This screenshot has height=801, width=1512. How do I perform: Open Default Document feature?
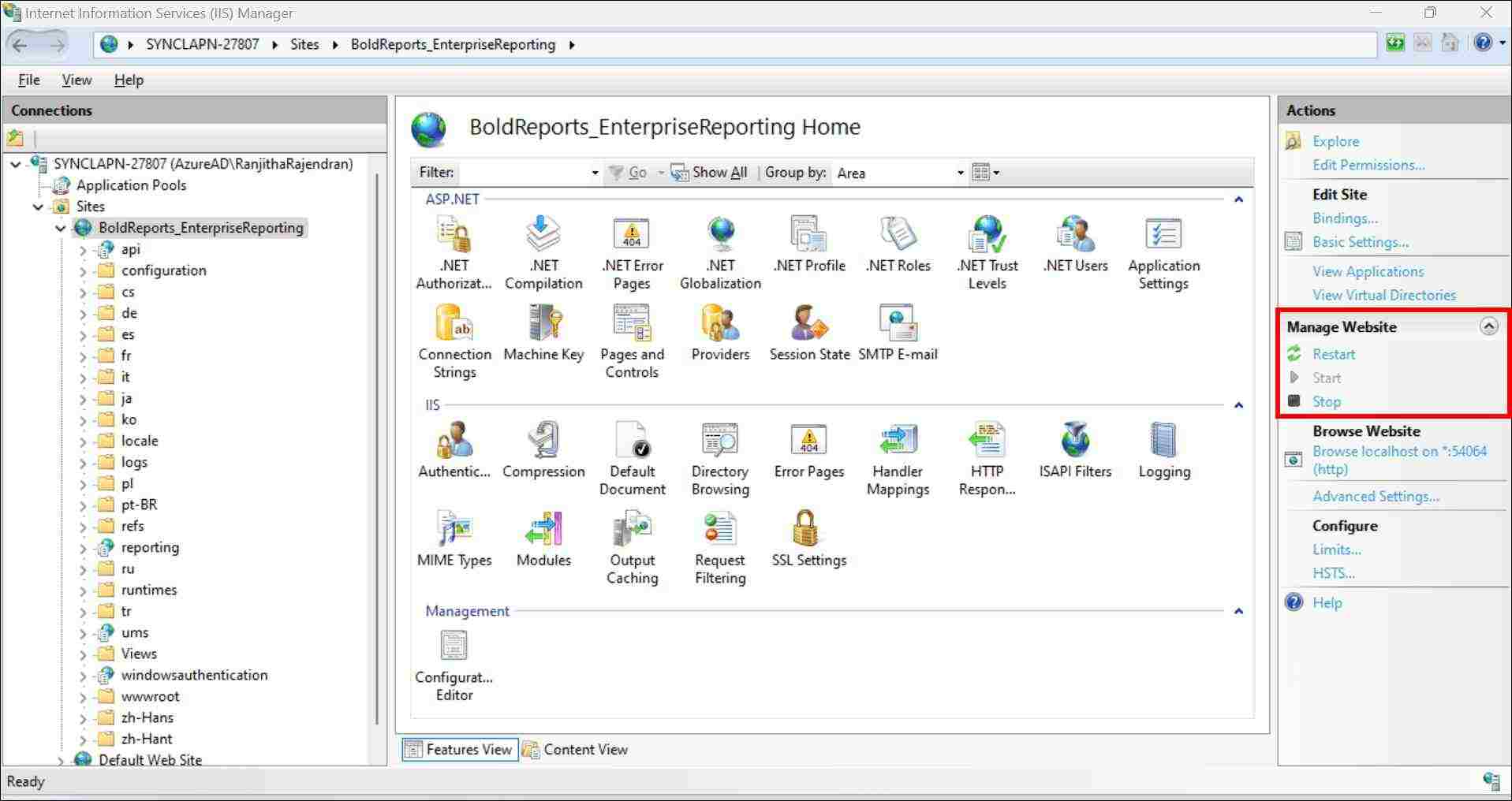click(x=632, y=458)
